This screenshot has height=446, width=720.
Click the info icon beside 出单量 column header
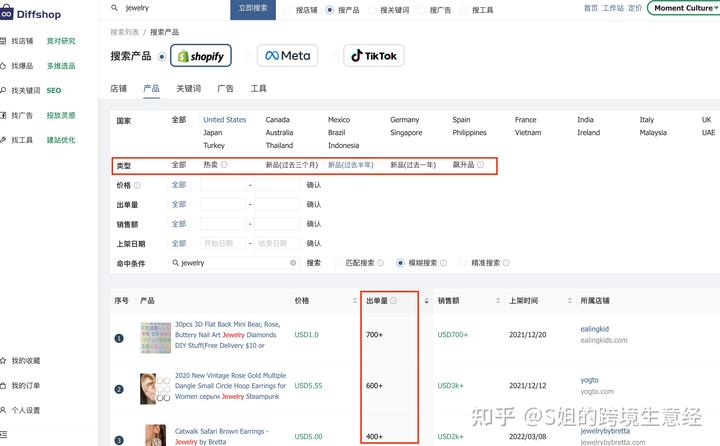[x=393, y=300]
